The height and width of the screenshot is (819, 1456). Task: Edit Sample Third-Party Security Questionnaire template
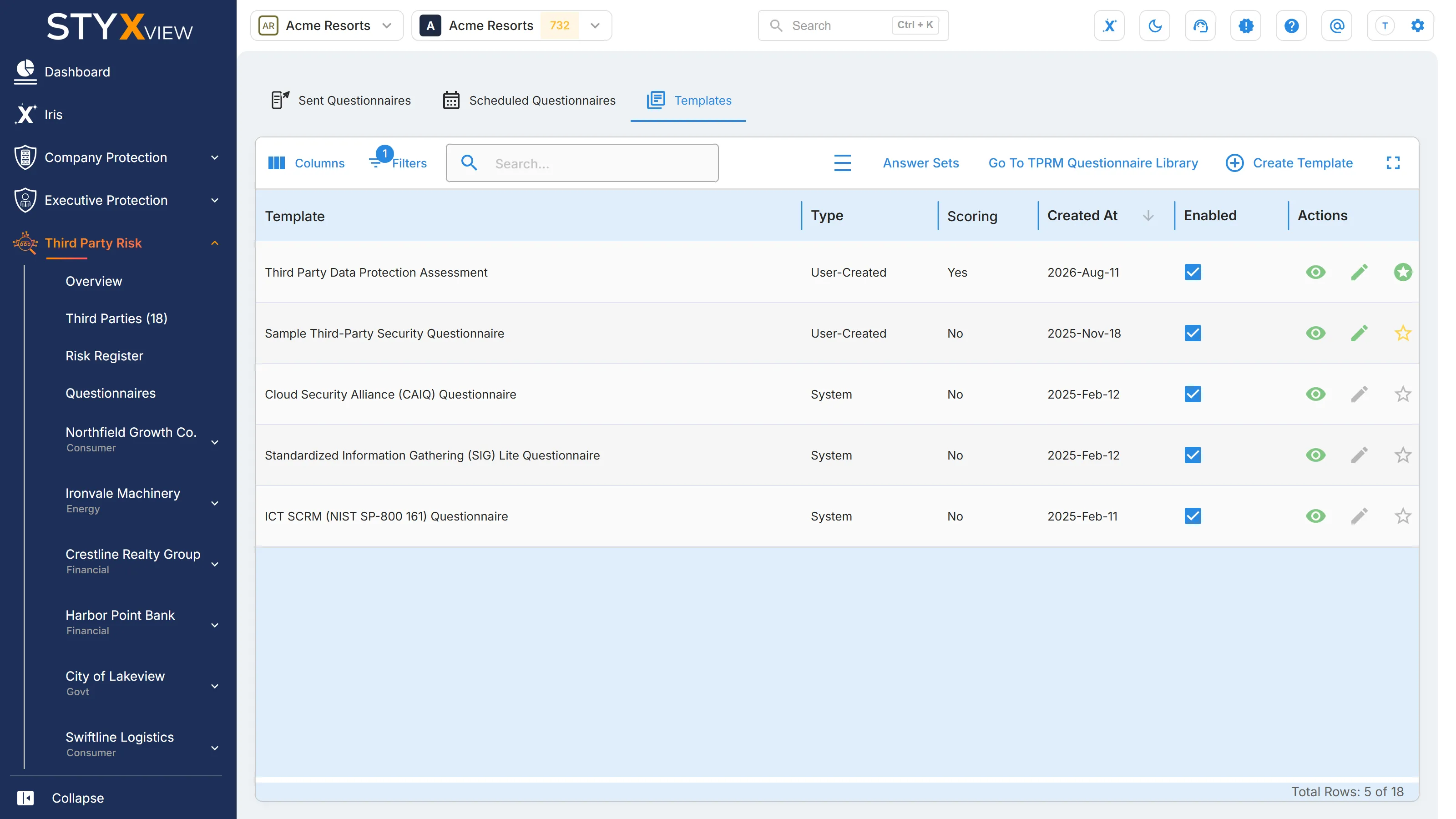1360,334
